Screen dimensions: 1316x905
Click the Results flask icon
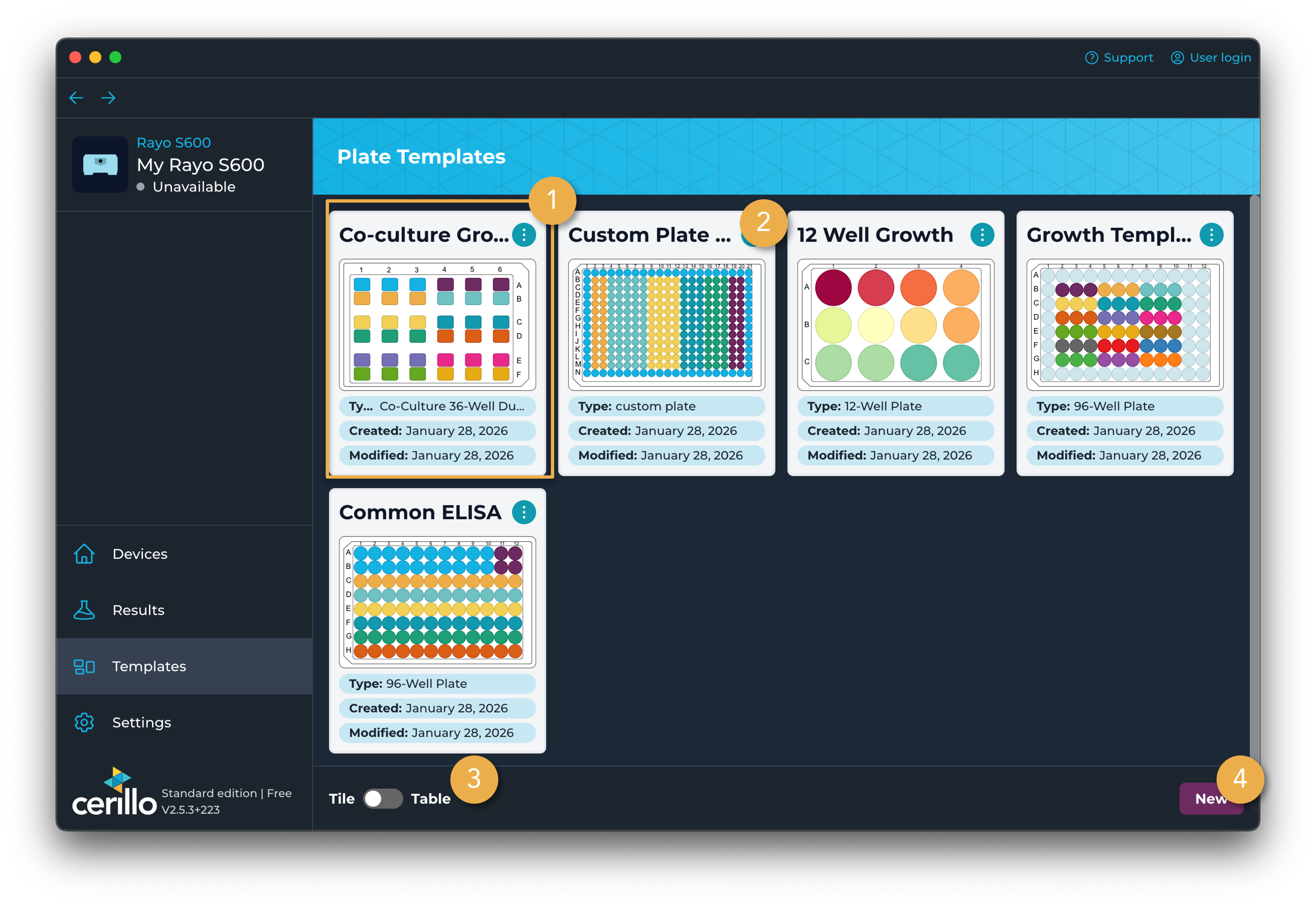84,610
